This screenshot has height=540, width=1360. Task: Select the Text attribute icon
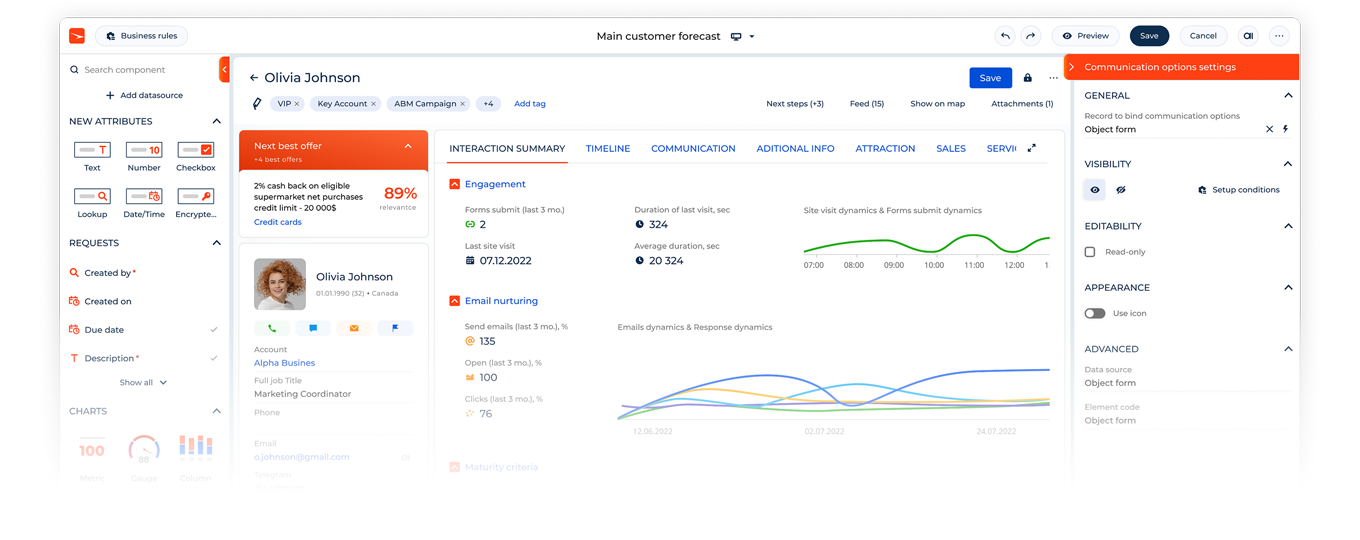click(92, 150)
